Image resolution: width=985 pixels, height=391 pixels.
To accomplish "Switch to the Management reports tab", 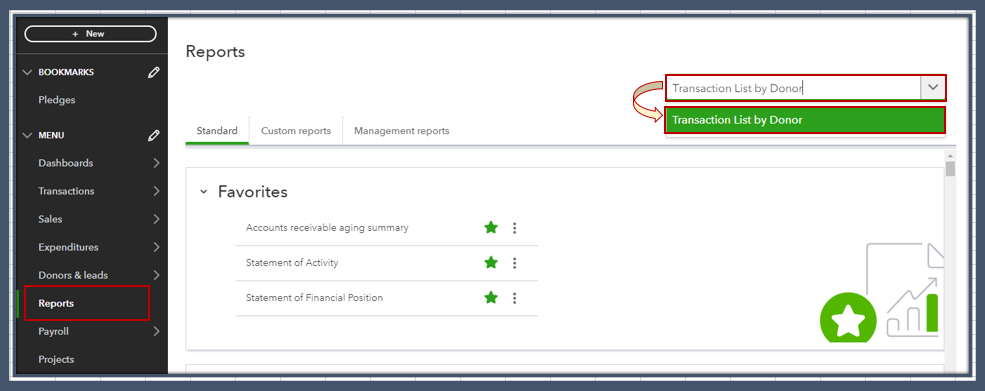I will point(402,131).
